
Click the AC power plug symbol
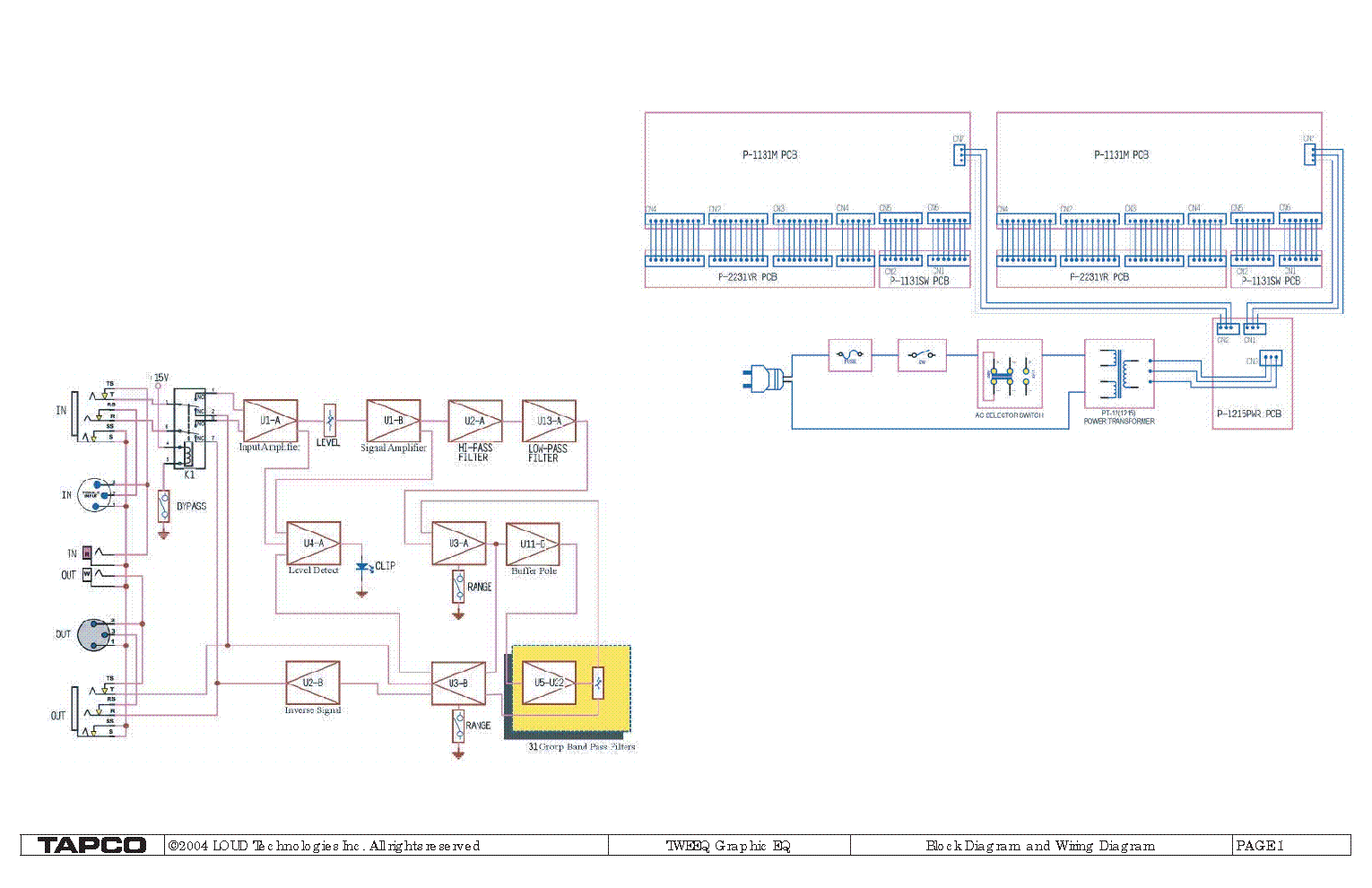(x=766, y=379)
